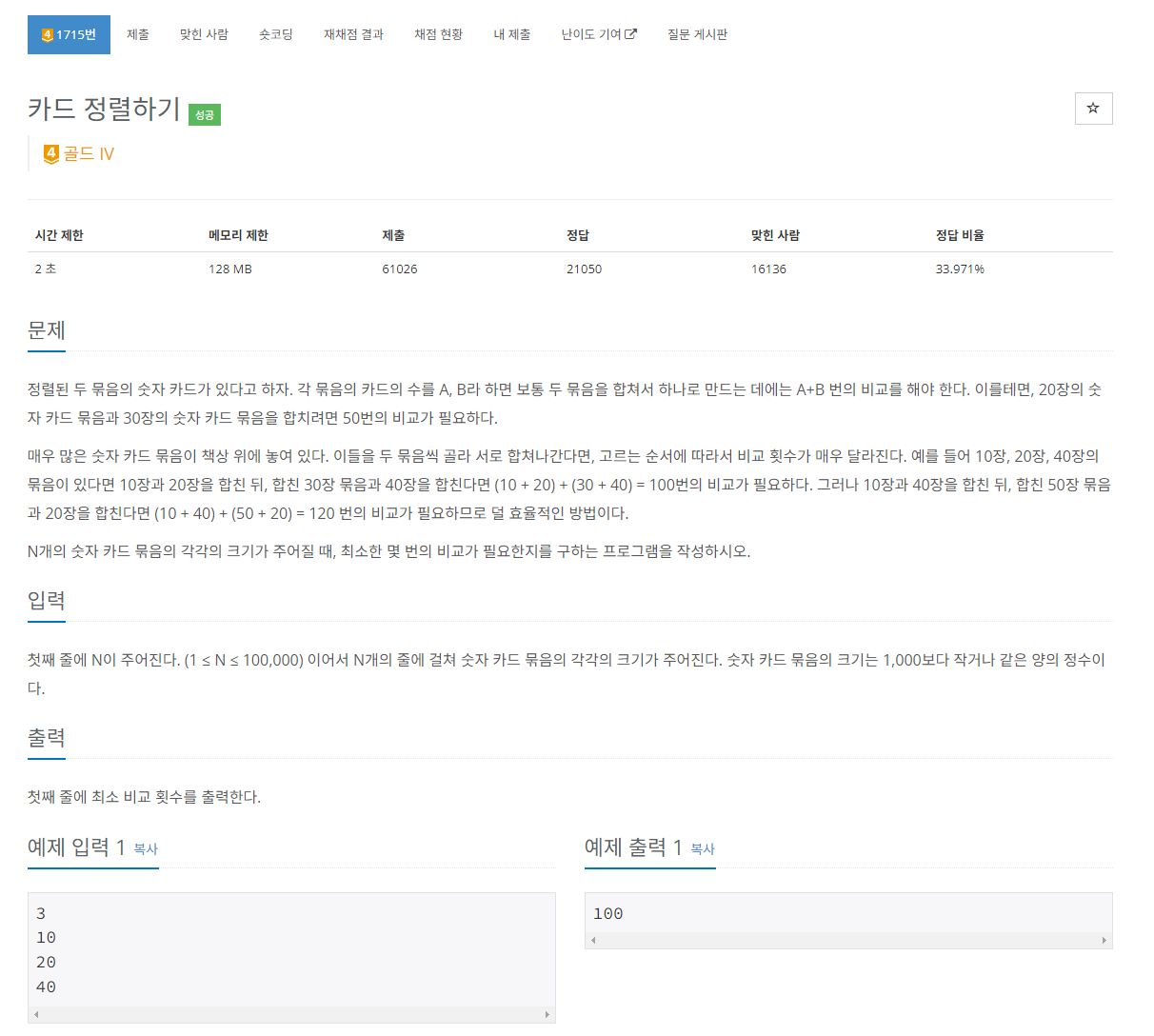Open the 제출 submit tab
Viewport: 1154px width, 1036px height.
[x=138, y=34]
